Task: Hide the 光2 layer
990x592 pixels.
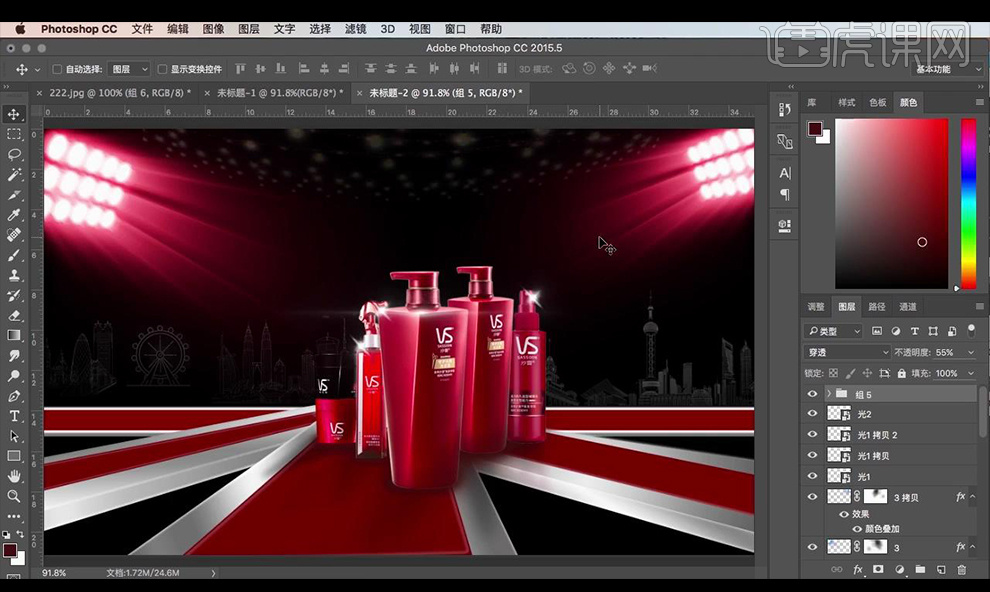Action: tap(812, 414)
